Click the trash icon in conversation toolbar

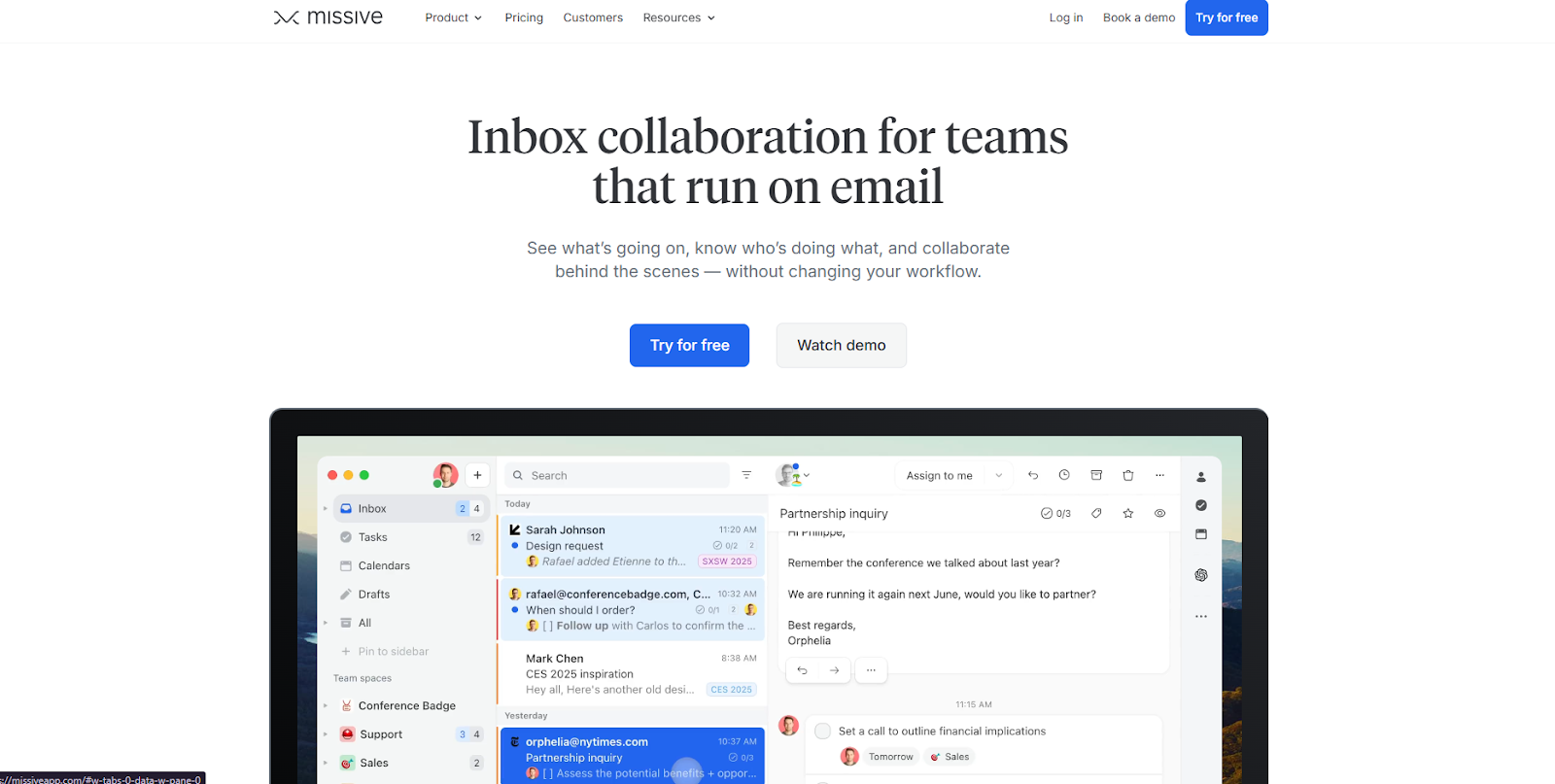click(x=1128, y=475)
